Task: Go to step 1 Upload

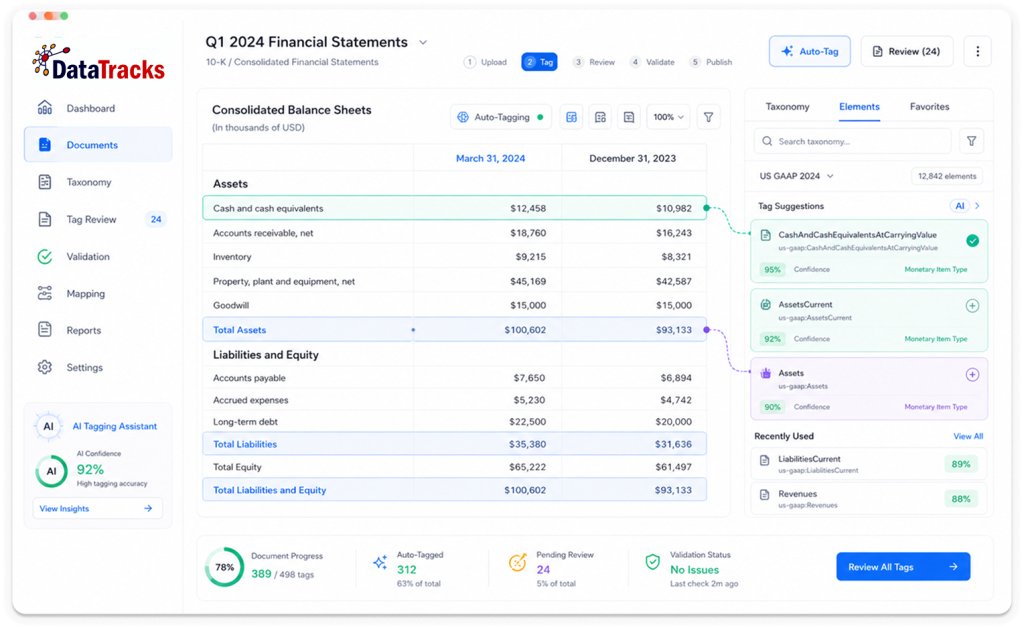Action: click(485, 62)
